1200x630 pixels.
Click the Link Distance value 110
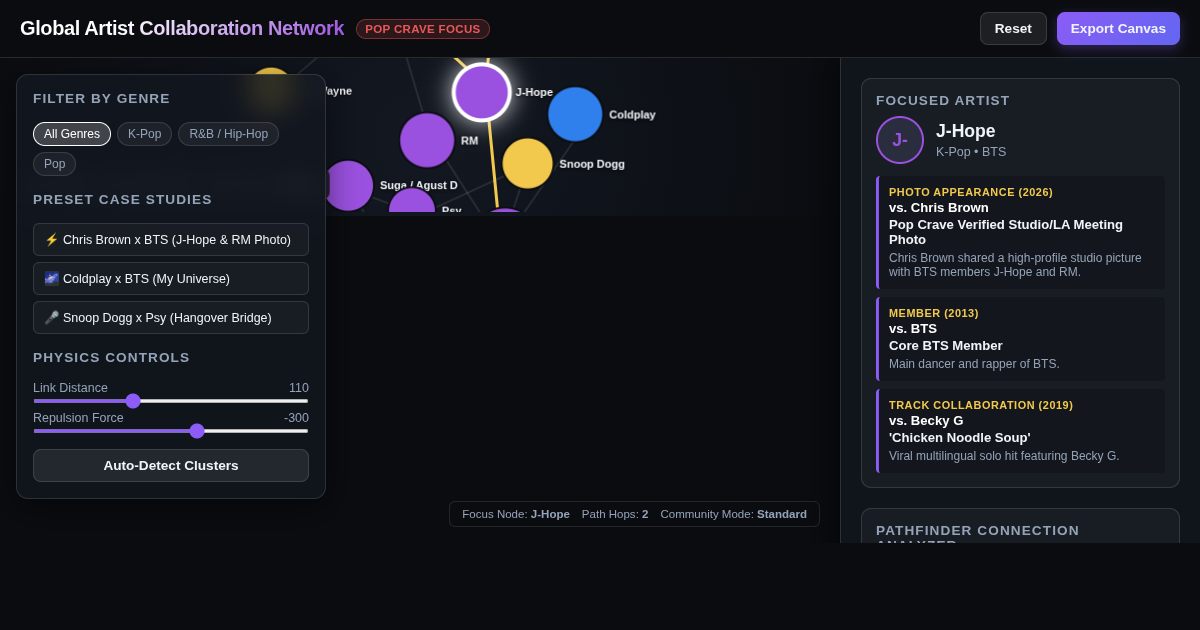coord(299,388)
